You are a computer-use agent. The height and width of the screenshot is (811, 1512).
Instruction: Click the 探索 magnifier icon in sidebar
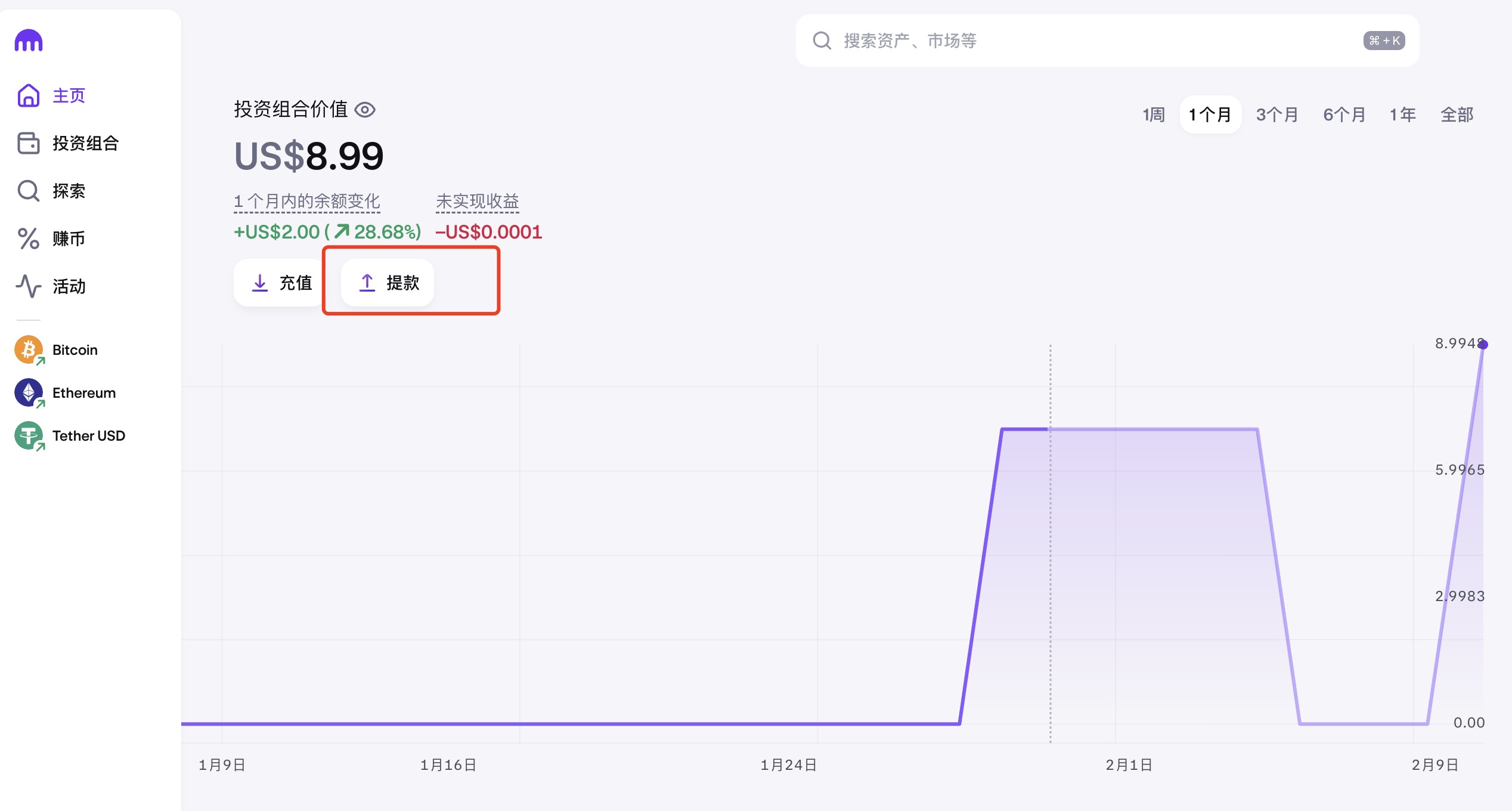click(x=29, y=191)
